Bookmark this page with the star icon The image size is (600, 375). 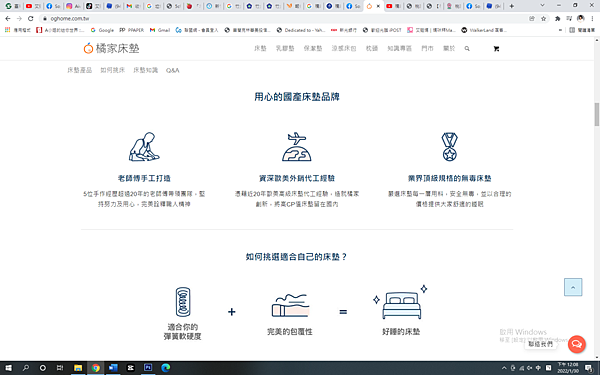[543, 18]
